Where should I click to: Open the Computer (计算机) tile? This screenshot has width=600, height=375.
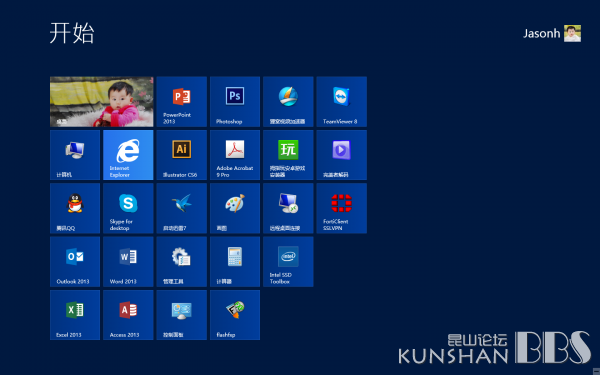75,155
